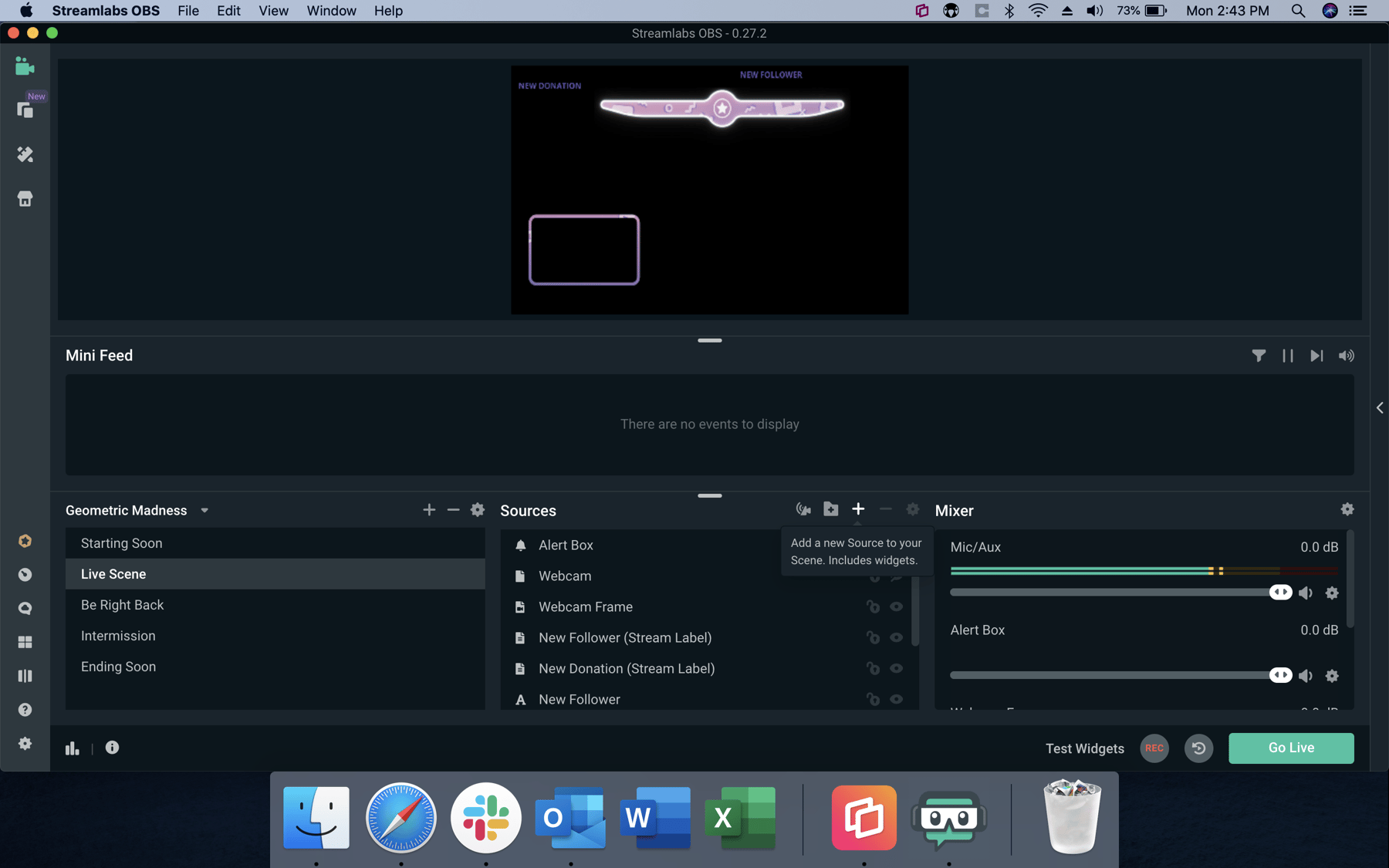Image resolution: width=1389 pixels, height=868 pixels.
Task: Open Settings via the gear at sidebar bottom
Action: tap(25, 743)
